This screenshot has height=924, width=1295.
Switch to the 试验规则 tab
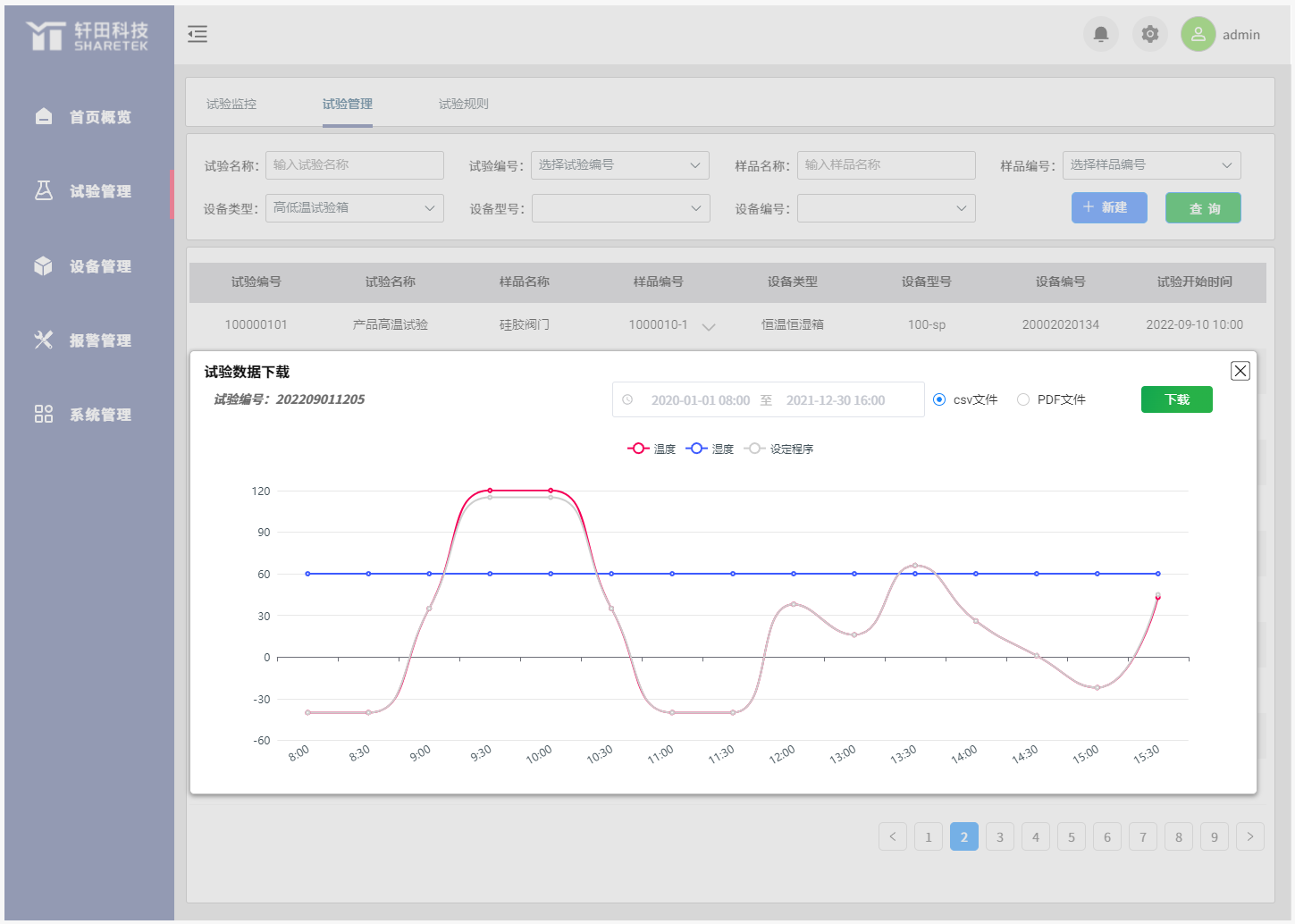click(x=463, y=104)
